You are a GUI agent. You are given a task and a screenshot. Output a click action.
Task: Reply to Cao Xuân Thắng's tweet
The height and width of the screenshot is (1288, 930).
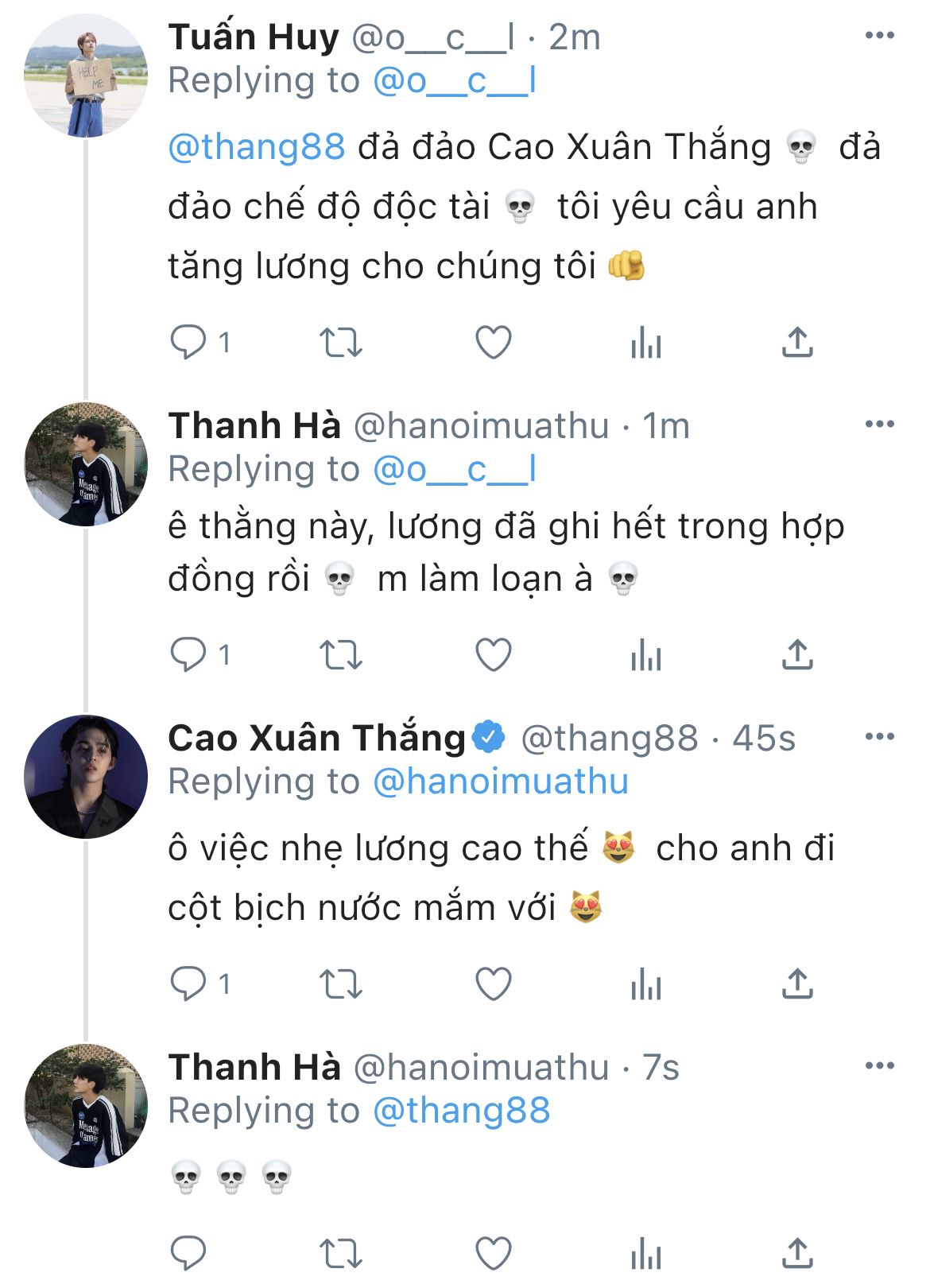pyautogui.click(x=189, y=984)
